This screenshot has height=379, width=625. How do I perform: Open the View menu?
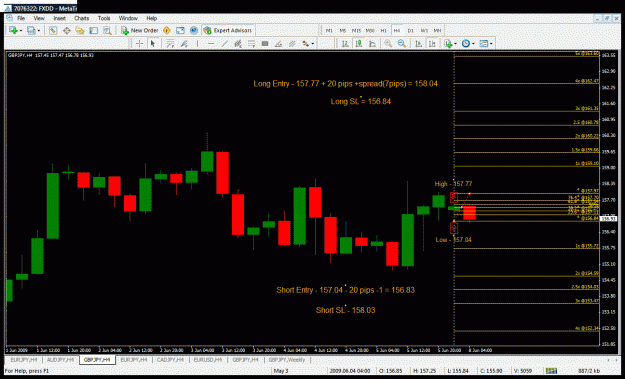point(39,18)
